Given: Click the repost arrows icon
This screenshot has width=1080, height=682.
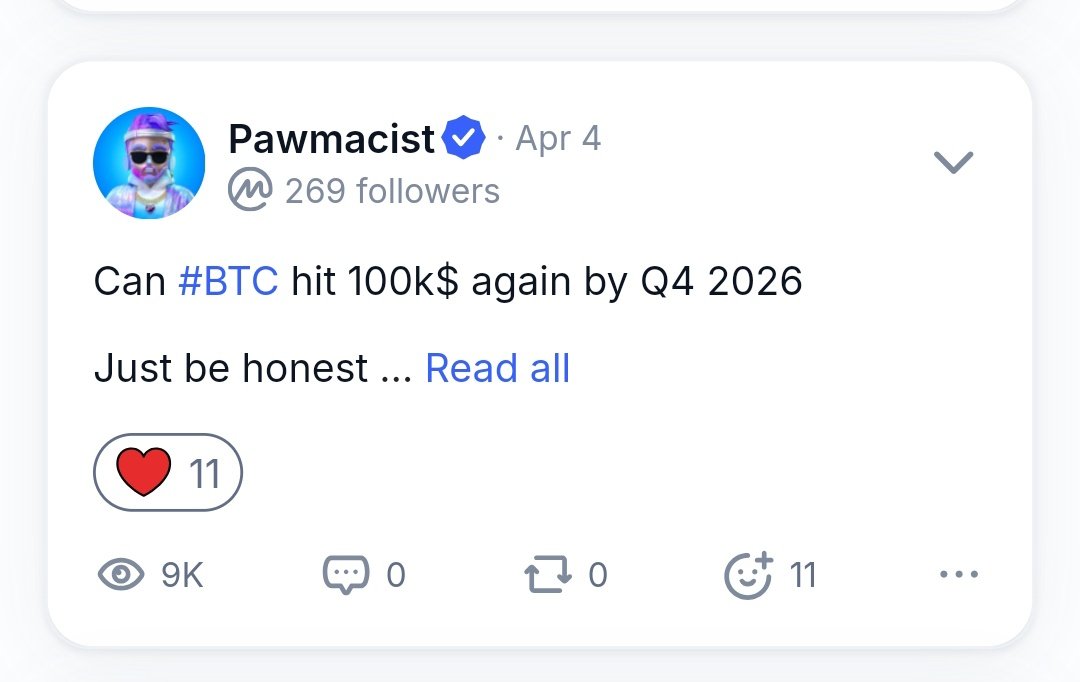Looking at the screenshot, I should click(548, 575).
